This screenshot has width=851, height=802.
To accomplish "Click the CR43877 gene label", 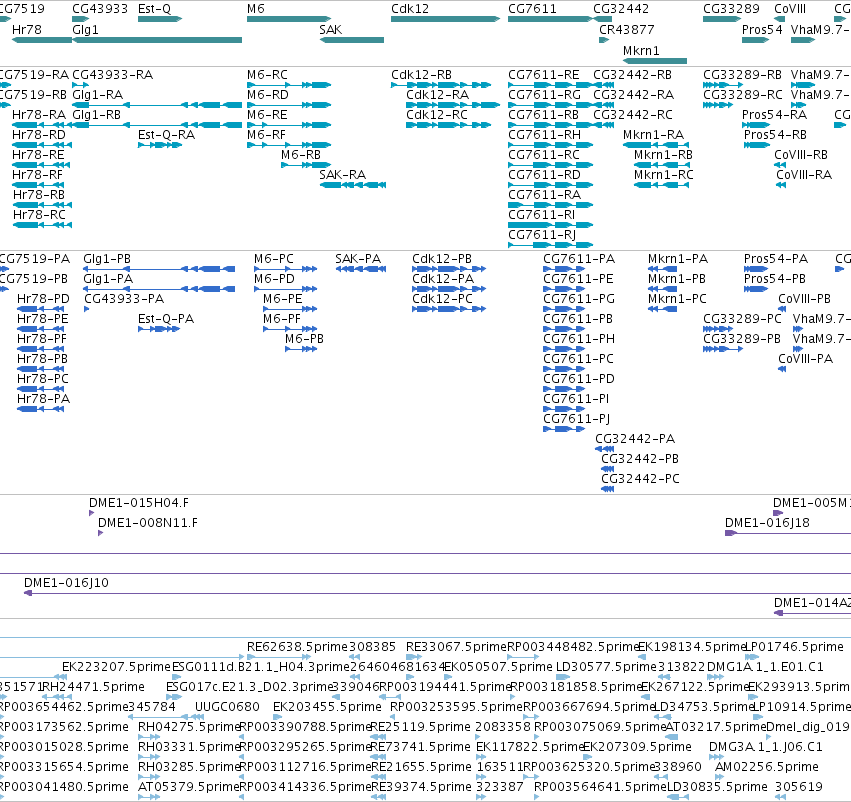I will pyautogui.click(x=627, y=29).
